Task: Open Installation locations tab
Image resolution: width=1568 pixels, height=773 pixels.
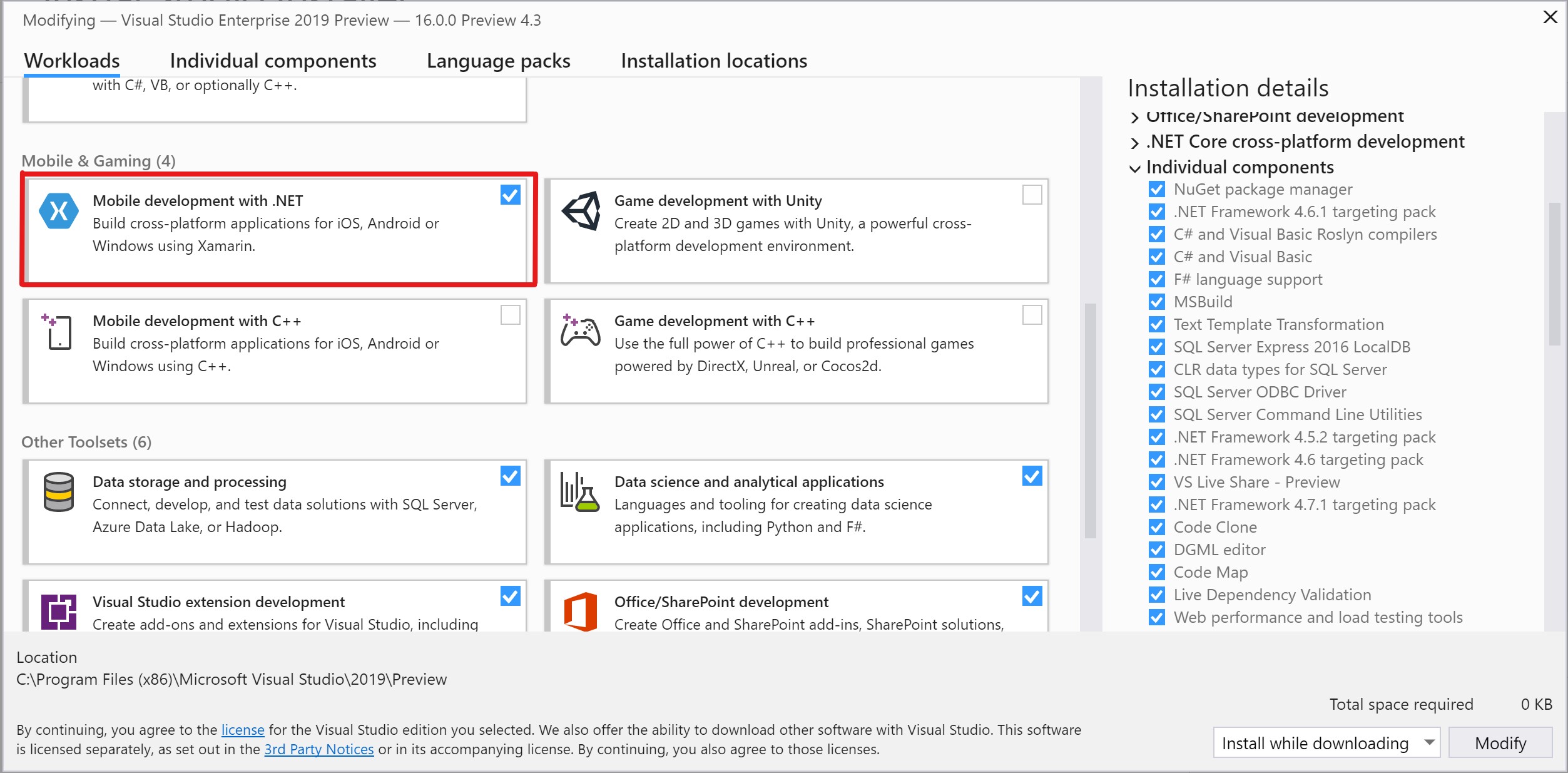Action: (714, 61)
